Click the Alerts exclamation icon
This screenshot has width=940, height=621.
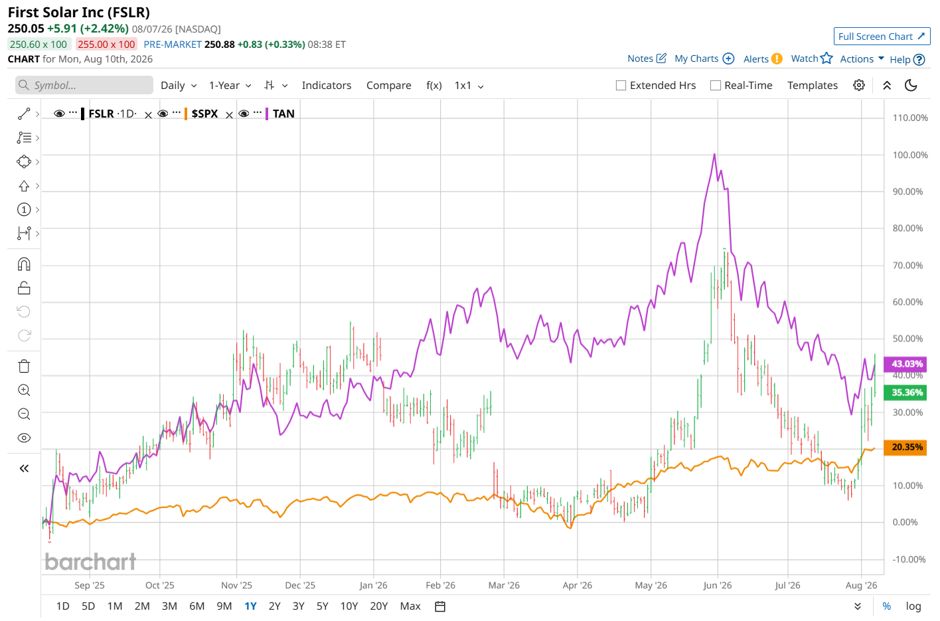(x=777, y=58)
